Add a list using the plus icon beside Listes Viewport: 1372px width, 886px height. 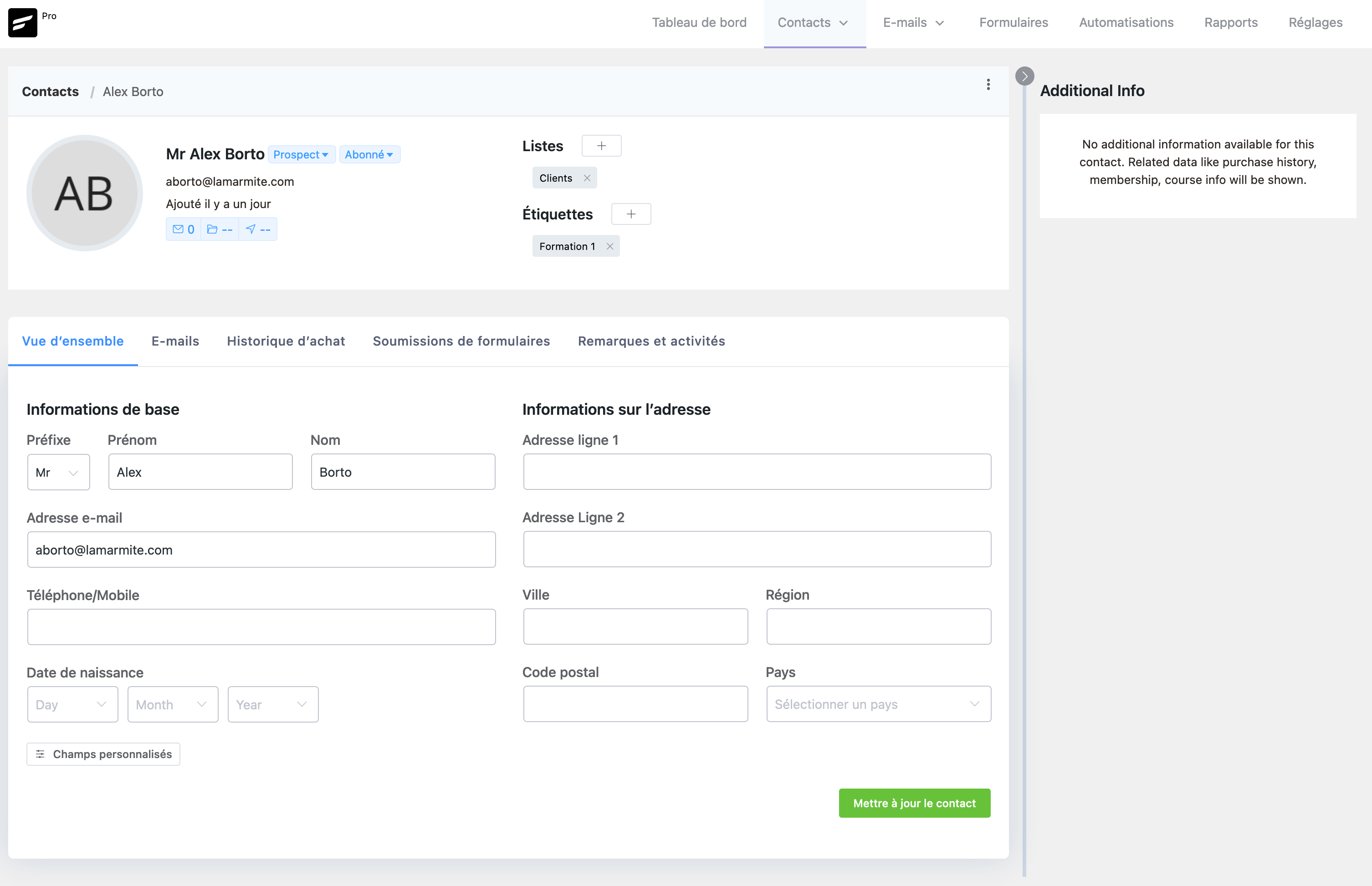pyautogui.click(x=601, y=146)
